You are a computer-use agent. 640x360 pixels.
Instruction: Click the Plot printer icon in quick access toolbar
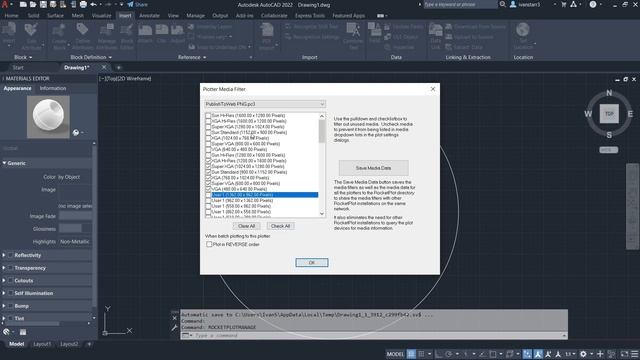pos(83,4)
